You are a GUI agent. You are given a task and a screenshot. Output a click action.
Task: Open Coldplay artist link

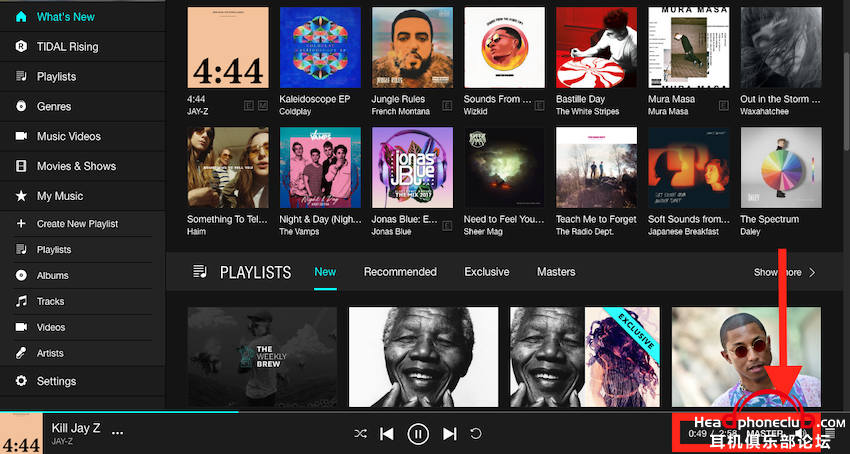[x=295, y=111]
